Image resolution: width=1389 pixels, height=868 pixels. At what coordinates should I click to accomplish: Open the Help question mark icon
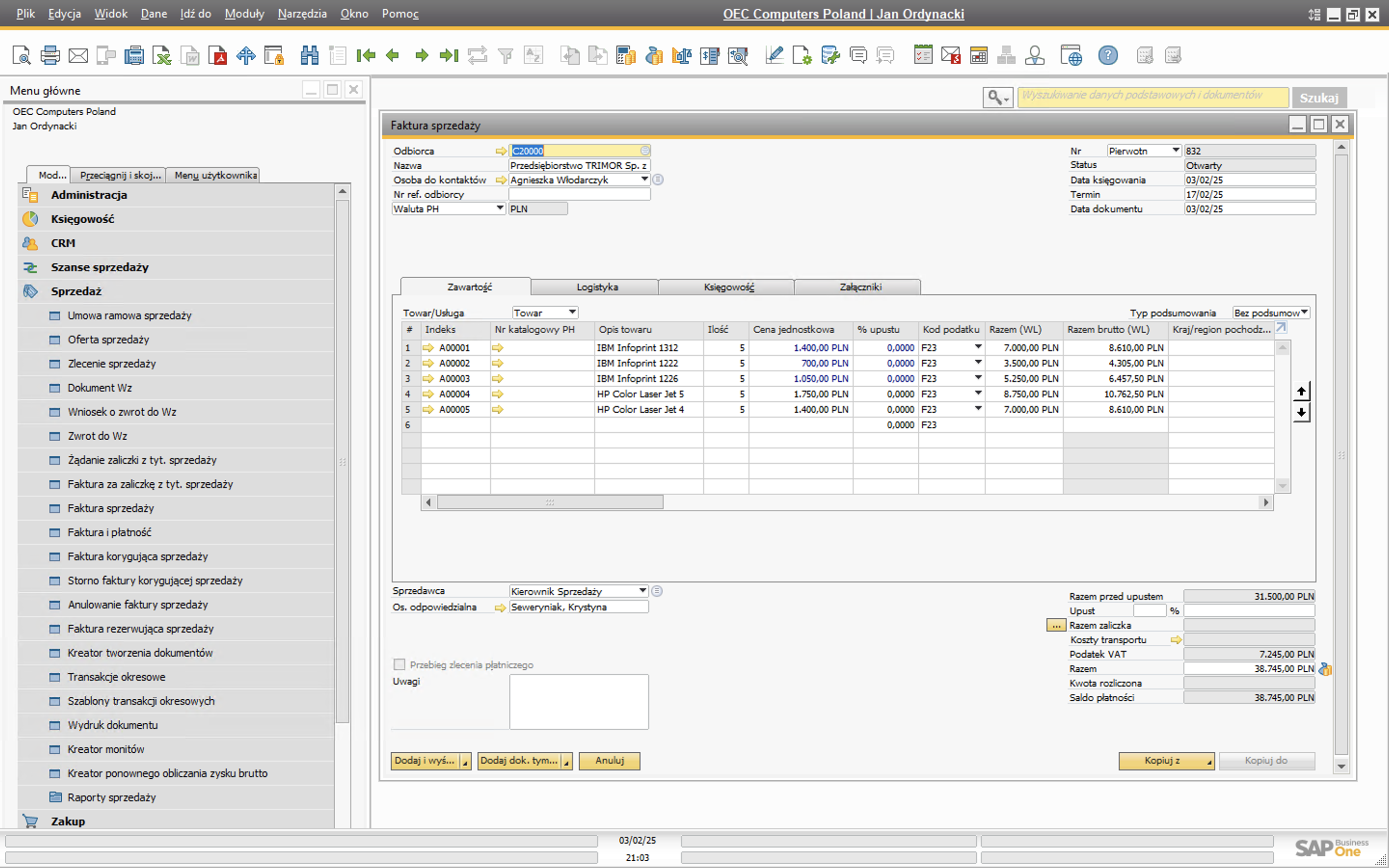point(1108,55)
